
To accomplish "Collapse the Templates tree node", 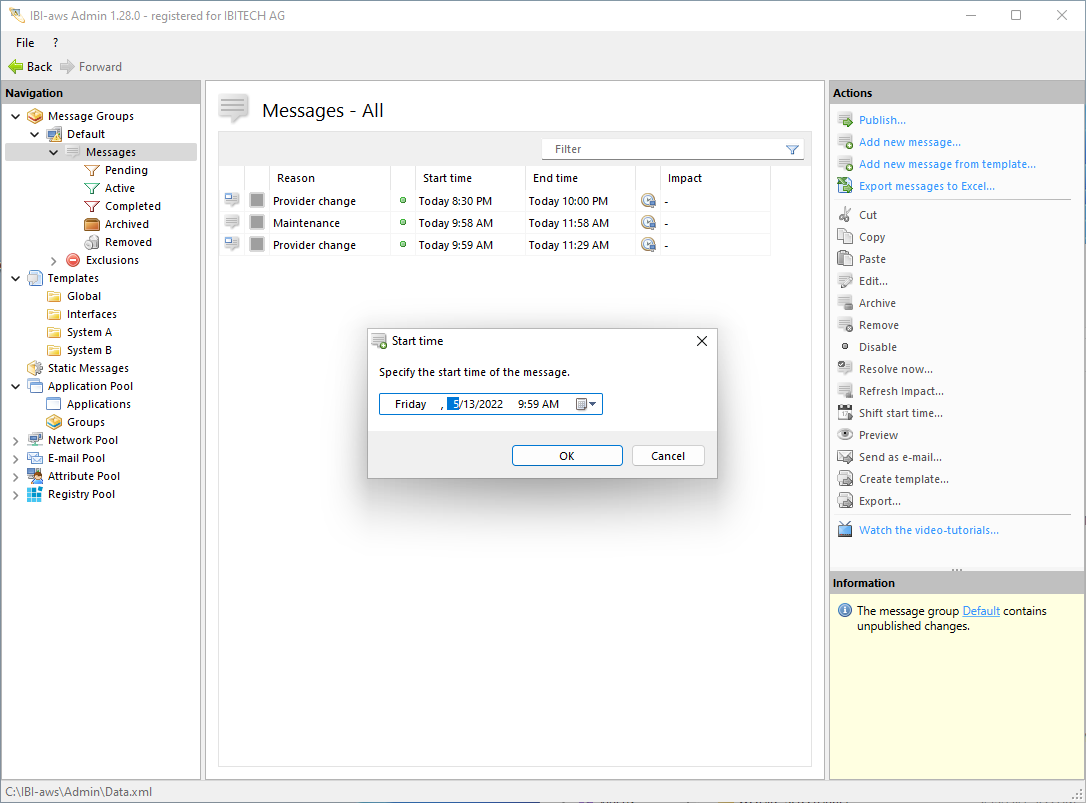I will 15,278.
